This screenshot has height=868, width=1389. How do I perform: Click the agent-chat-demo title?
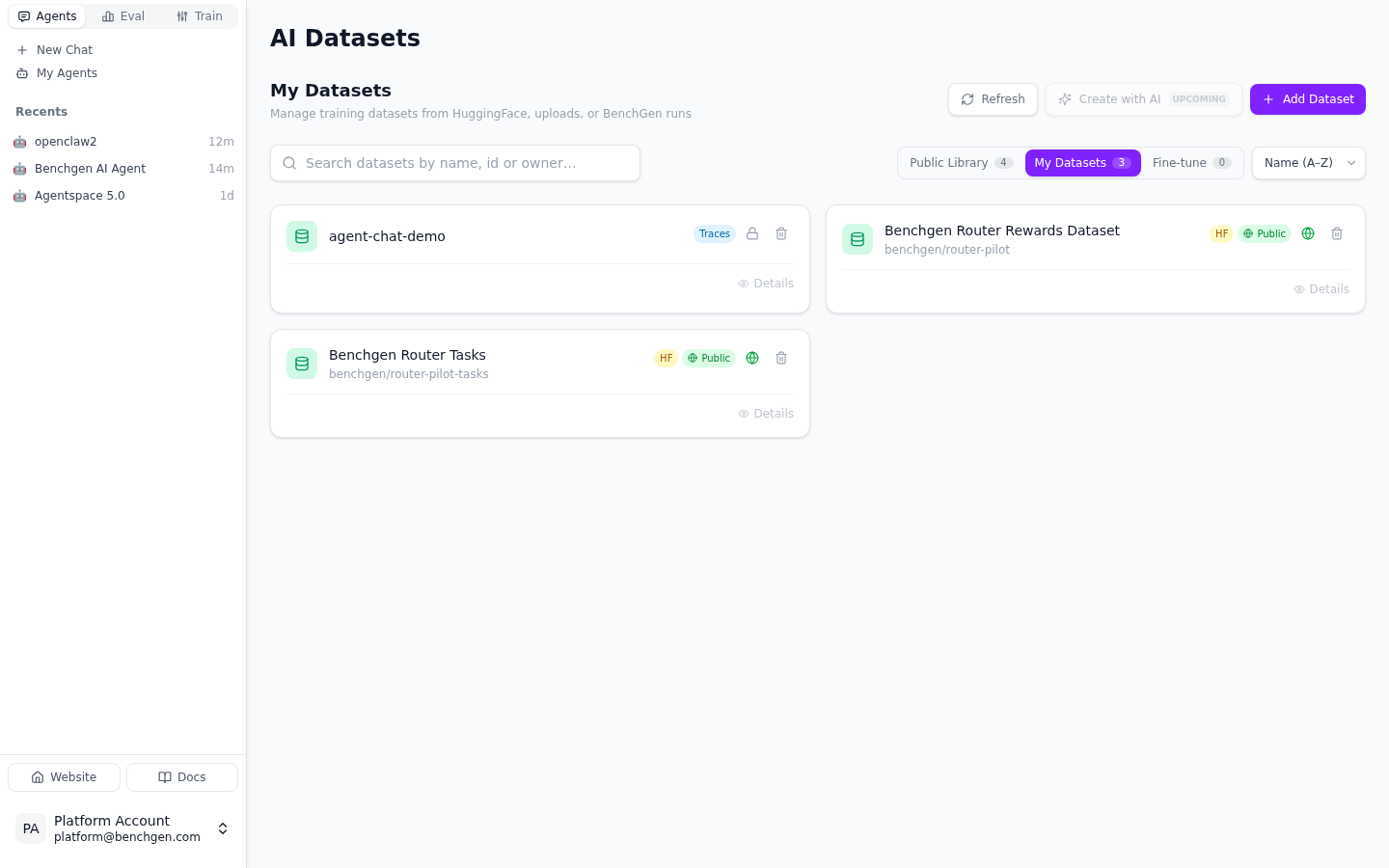point(387,236)
